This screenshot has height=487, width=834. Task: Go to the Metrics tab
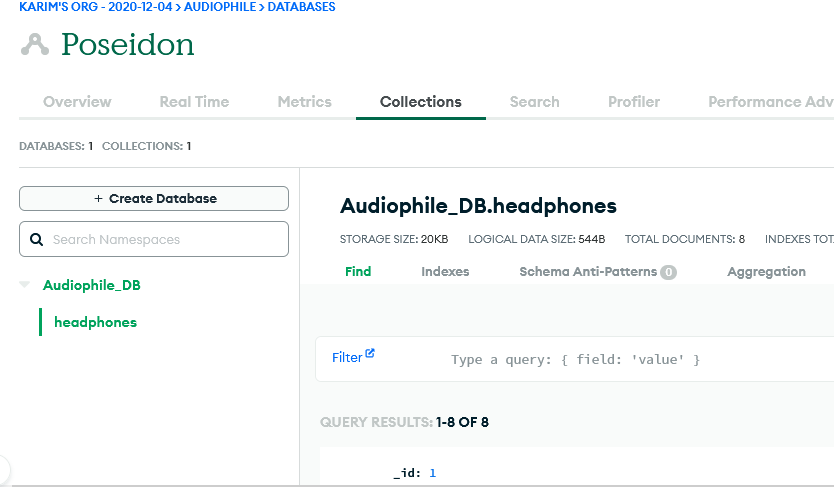click(304, 102)
